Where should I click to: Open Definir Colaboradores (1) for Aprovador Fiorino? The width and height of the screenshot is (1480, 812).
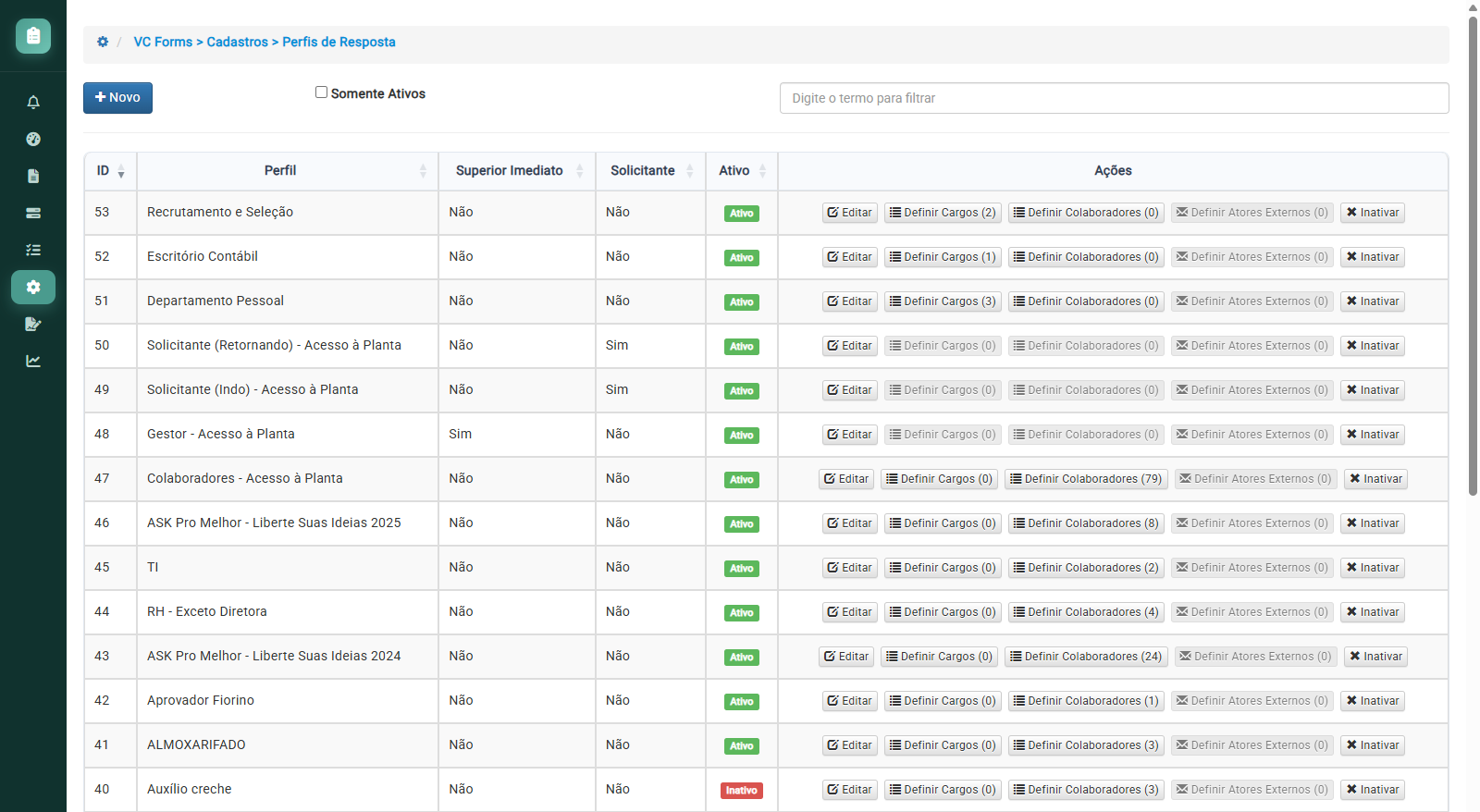point(1086,701)
